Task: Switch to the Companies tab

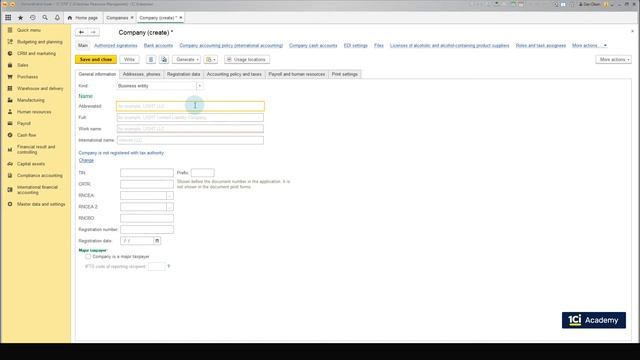Action: [x=117, y=18]
